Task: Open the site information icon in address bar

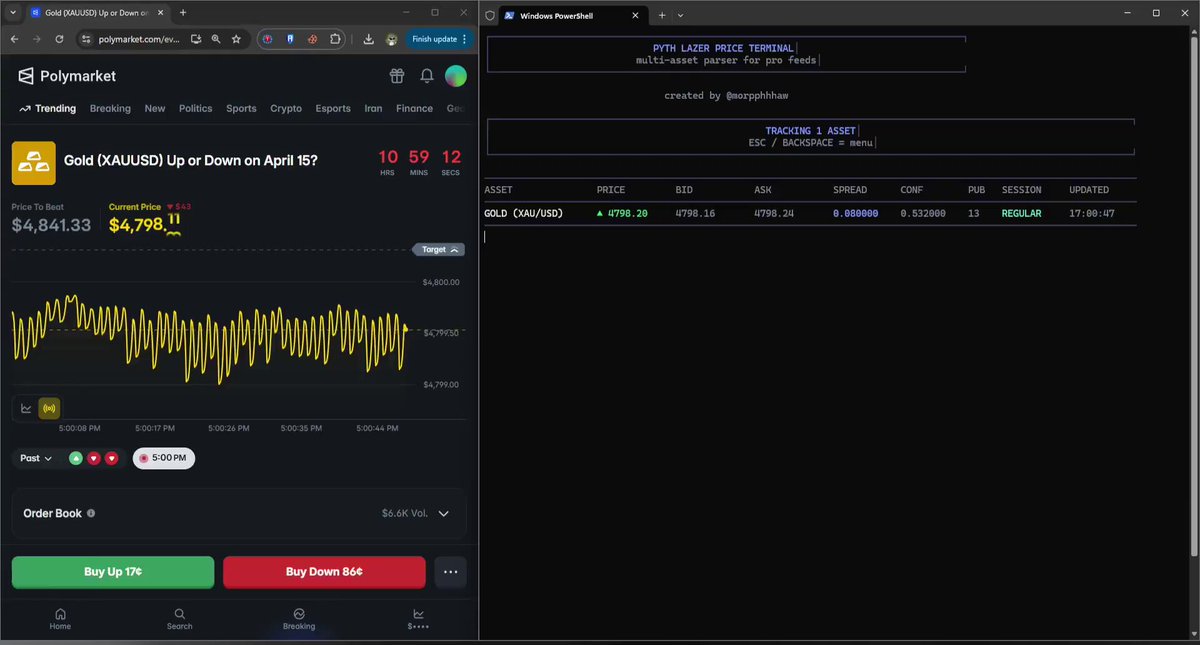Action: pos(86,39)
